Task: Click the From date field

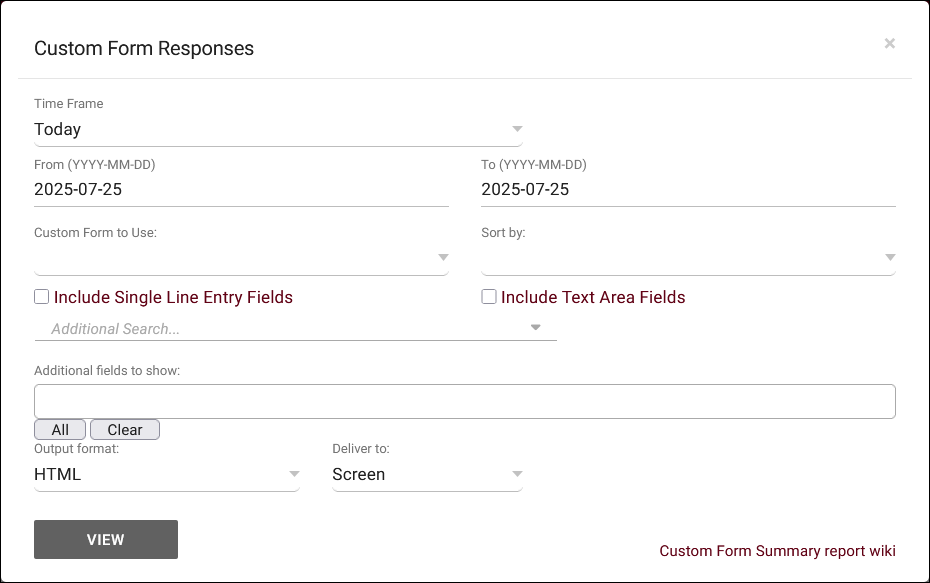Action: [240, 190]
